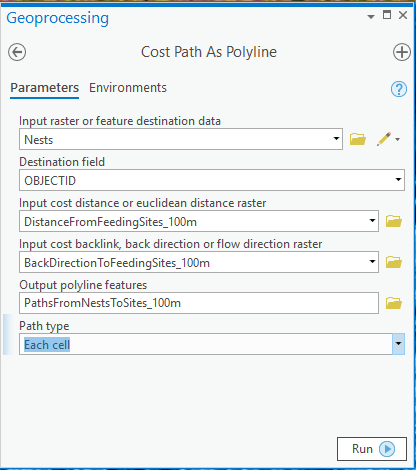Expand the BackDirectionToFeedingSites_100m dropdown
The image size is (416, 470).
click(372, 262)
